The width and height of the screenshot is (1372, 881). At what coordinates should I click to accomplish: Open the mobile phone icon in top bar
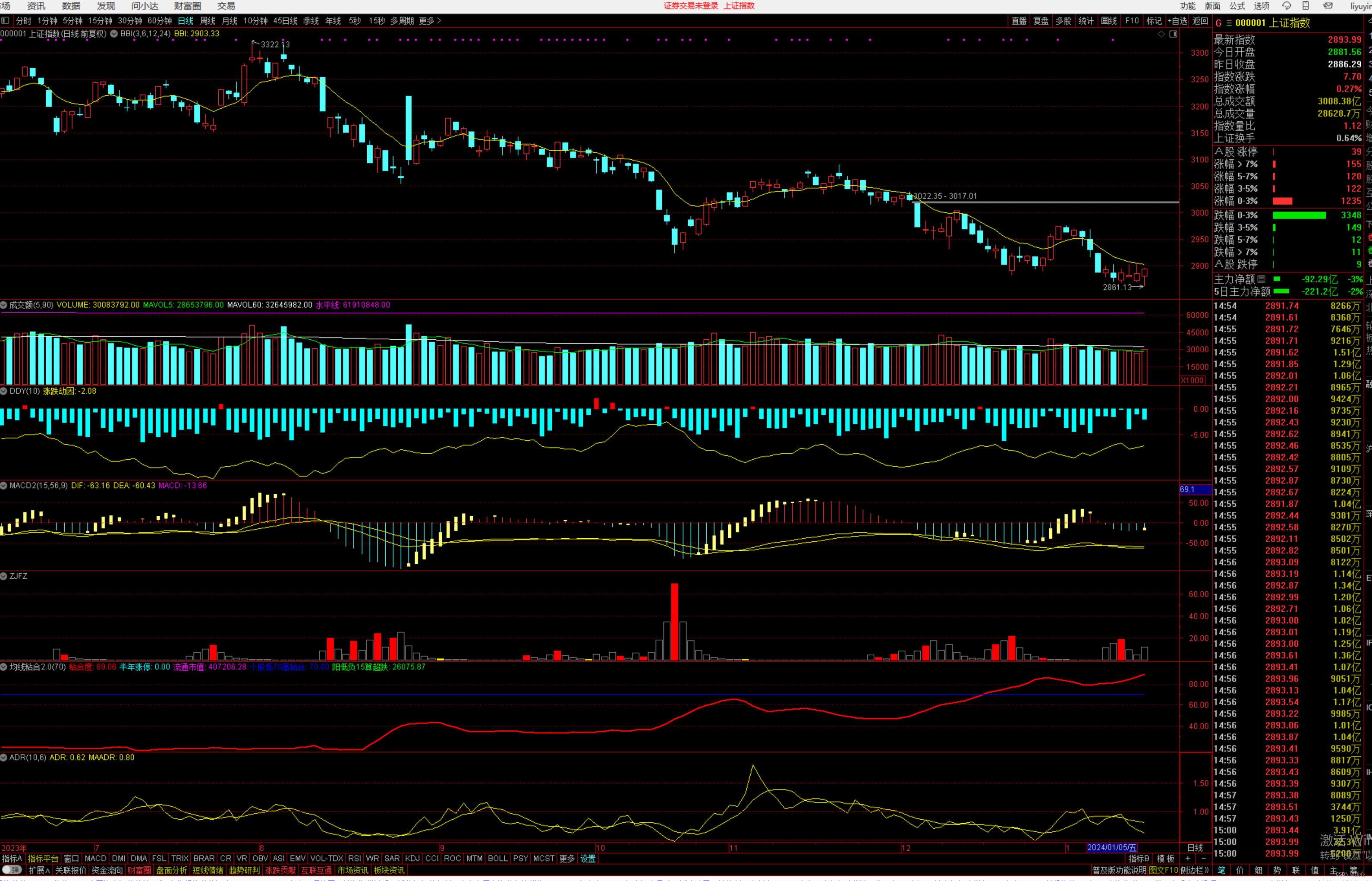[1306, 6]
